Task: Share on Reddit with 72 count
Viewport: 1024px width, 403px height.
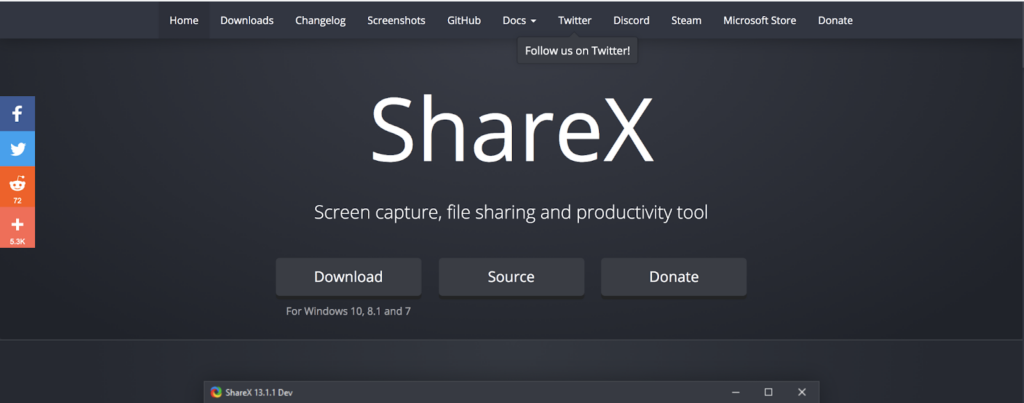Action: click(17, 187)
